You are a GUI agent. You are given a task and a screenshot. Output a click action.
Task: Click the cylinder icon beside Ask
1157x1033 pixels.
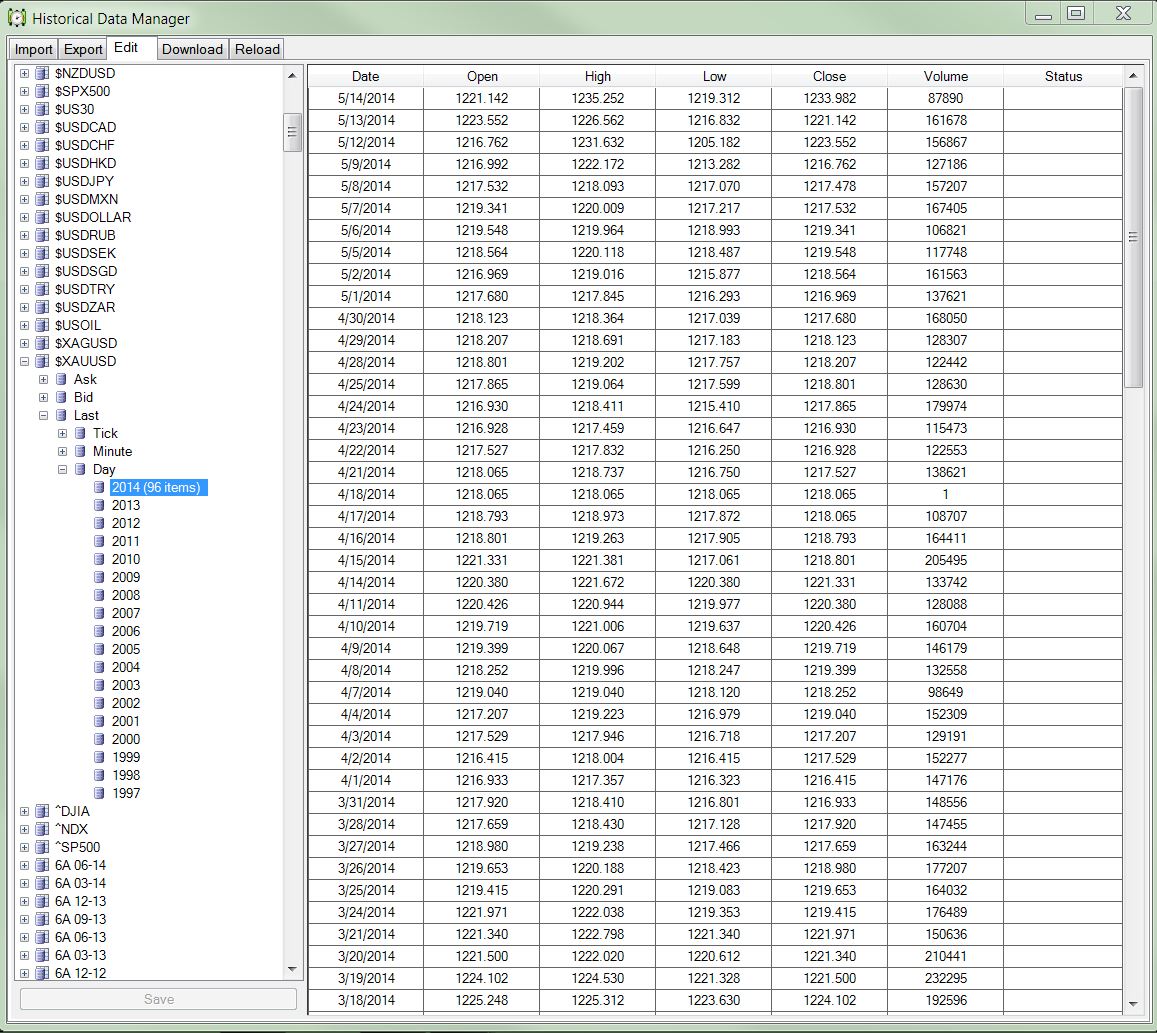[x=62, y=379]
